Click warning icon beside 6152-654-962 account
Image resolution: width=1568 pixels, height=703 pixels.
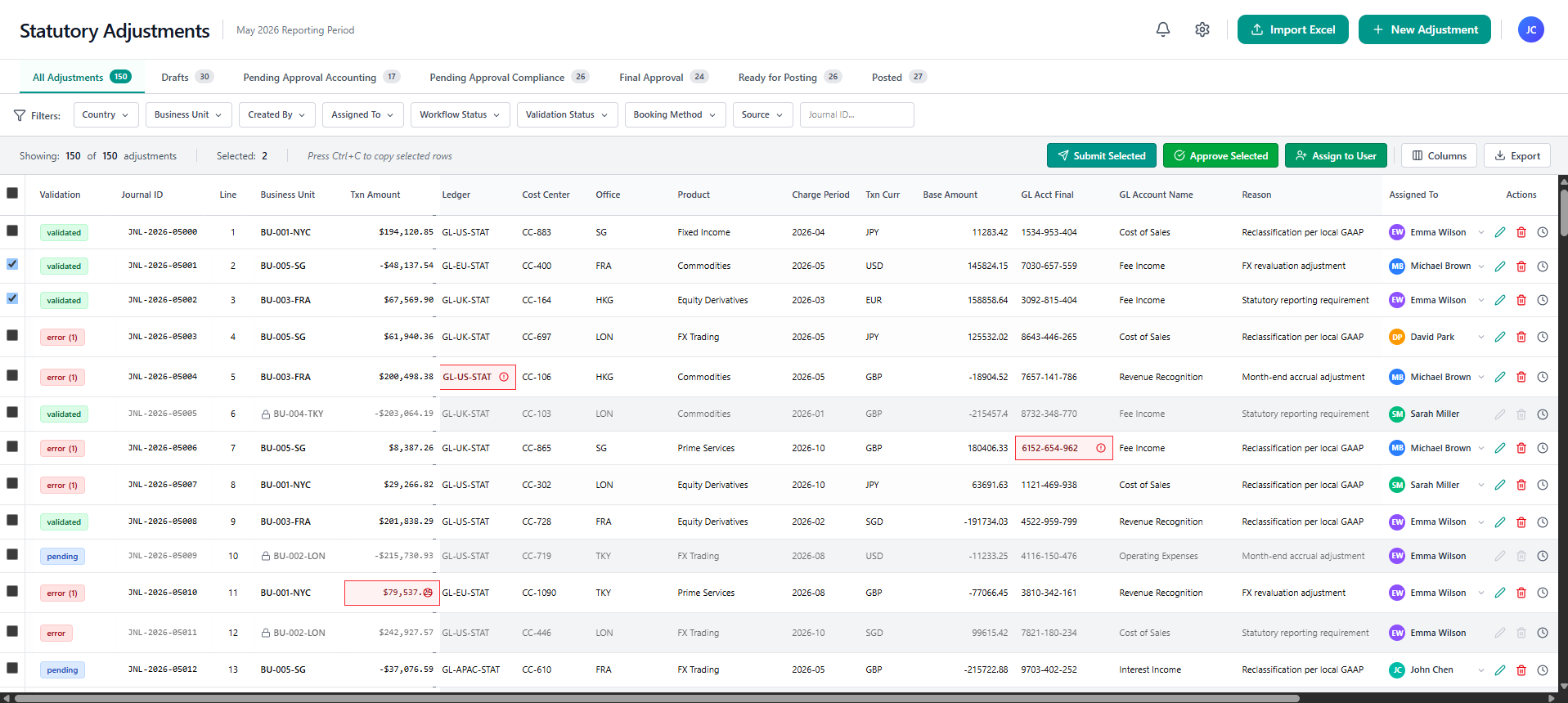pos(1101,448)
